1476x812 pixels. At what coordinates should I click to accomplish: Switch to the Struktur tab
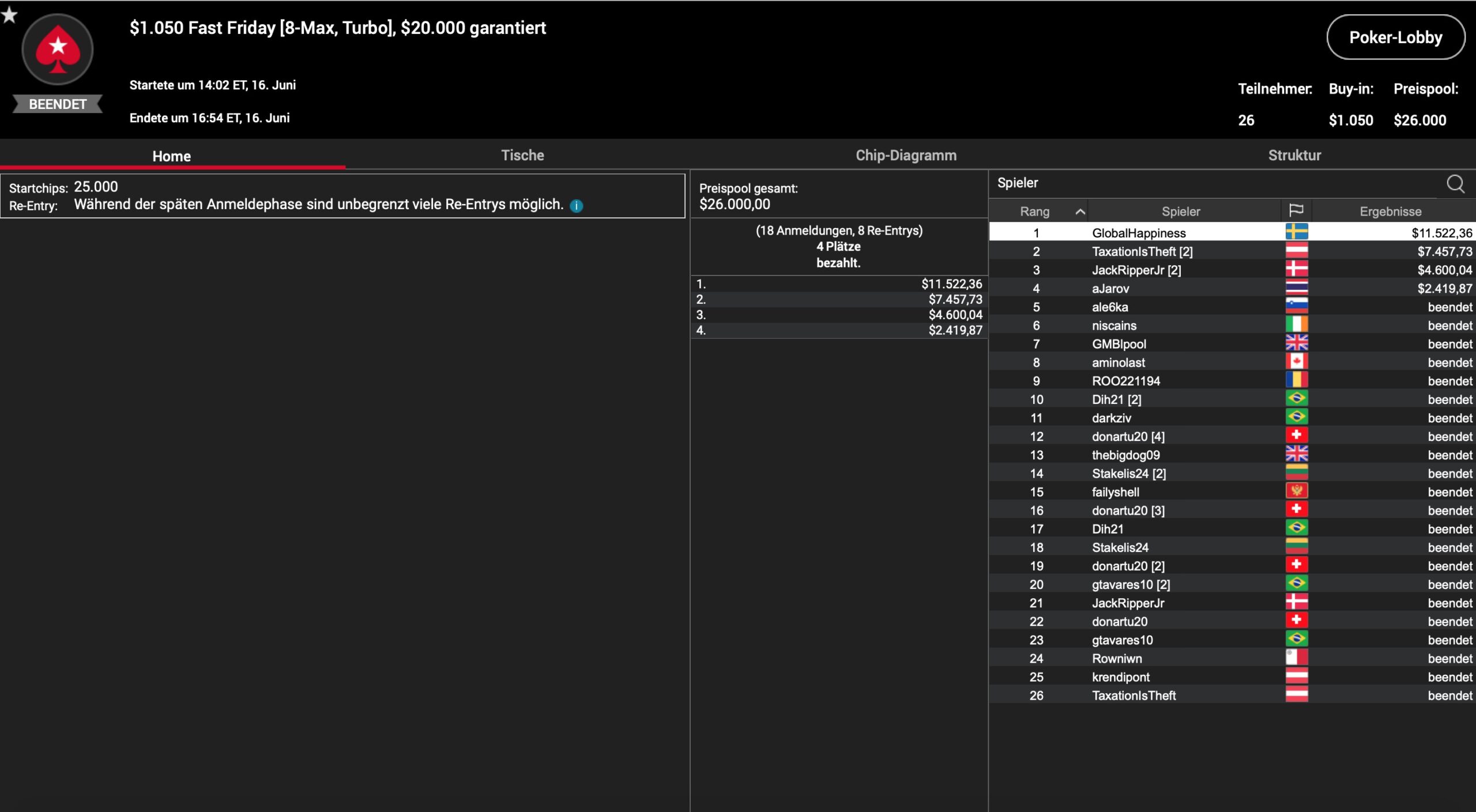click(1294, 155)
